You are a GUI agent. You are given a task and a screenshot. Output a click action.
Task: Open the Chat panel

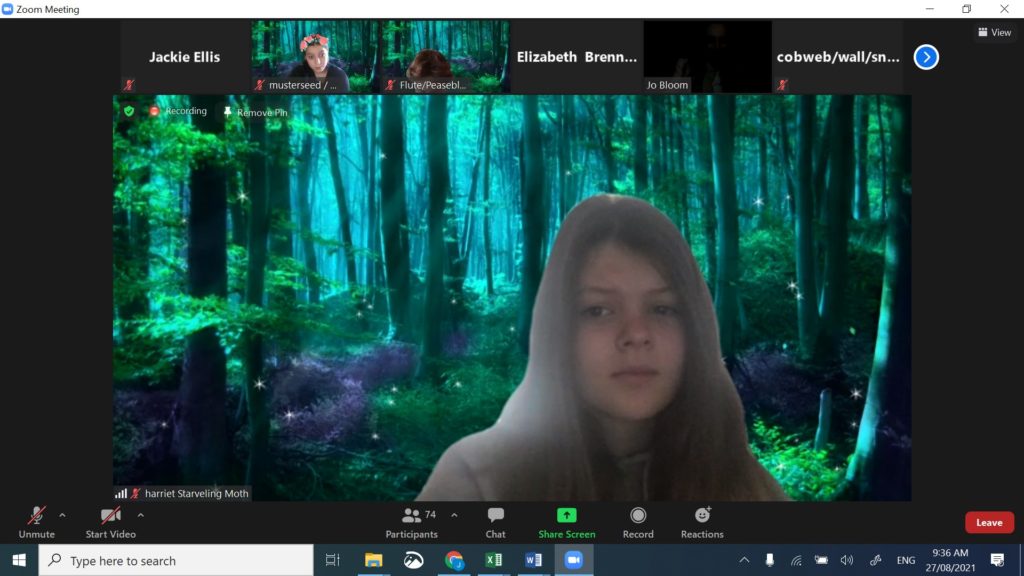495,522
